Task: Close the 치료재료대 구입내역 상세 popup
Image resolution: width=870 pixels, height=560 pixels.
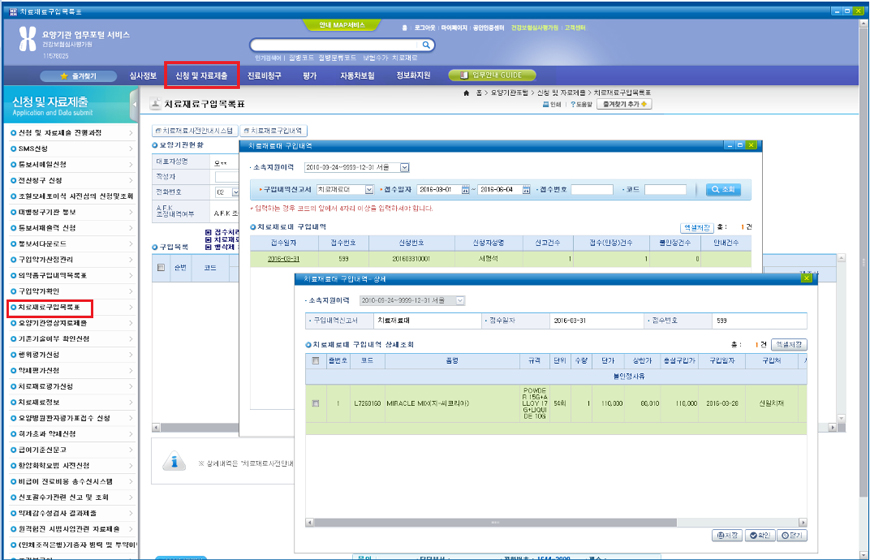Action: pos(806,278)
